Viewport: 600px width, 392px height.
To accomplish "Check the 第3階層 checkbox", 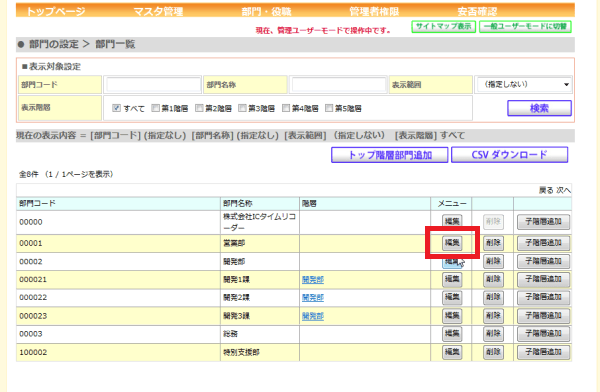I will coord(242,108).
